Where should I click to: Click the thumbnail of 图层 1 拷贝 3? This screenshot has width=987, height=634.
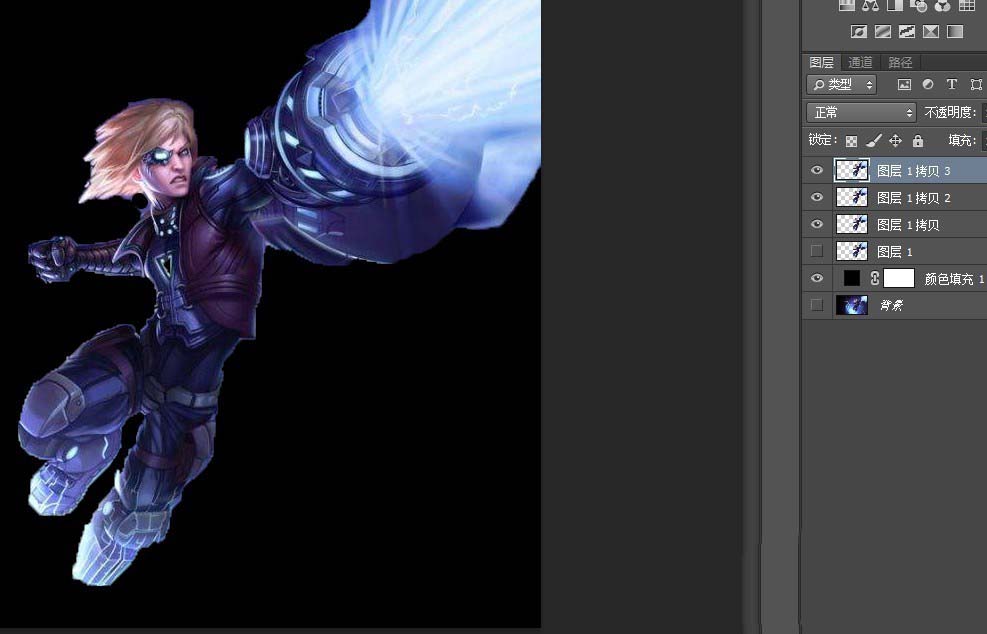[x=852, y=170]
